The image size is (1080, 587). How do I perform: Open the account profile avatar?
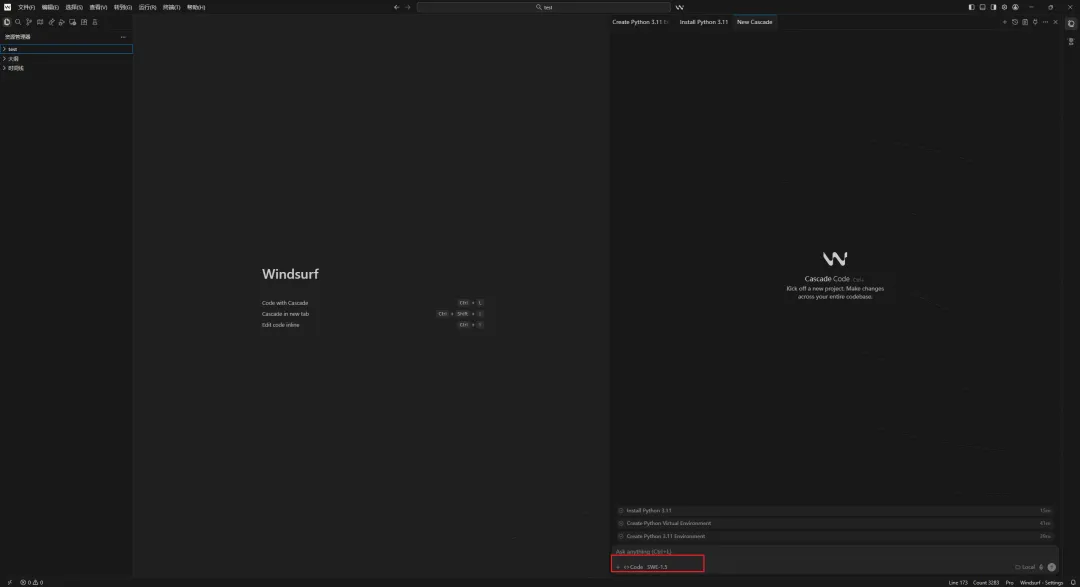pyautogui.click(x=1015, y=7)
